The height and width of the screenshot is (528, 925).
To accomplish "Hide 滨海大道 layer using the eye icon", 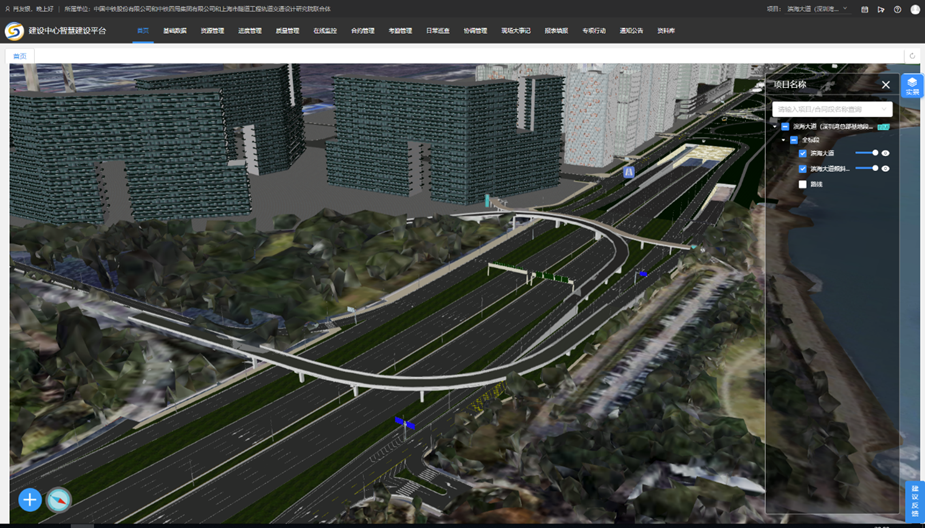I will tap(885, 153).
